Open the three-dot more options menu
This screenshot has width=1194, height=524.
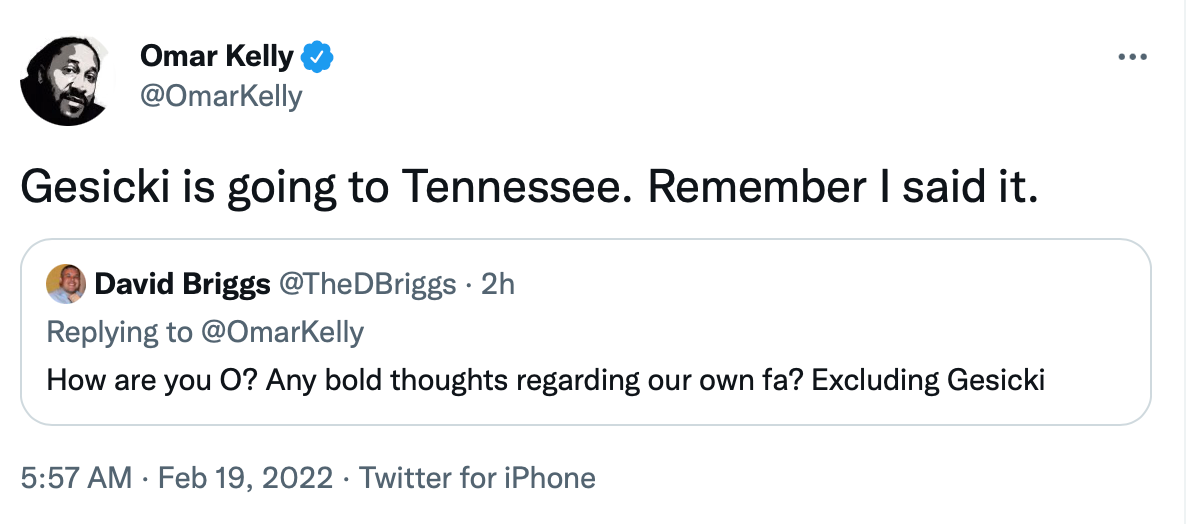tap(1131, 58)
